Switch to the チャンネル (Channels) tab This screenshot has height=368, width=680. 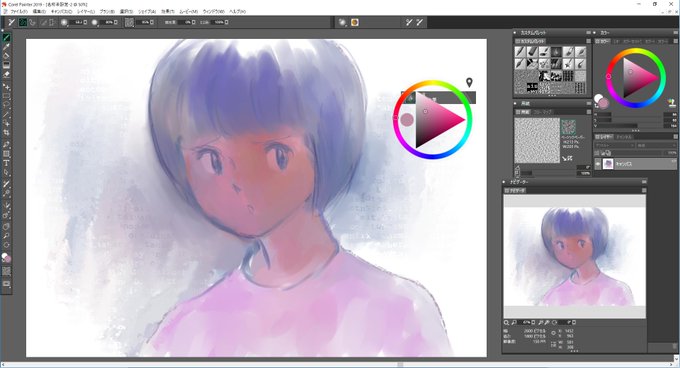[624, 137]
